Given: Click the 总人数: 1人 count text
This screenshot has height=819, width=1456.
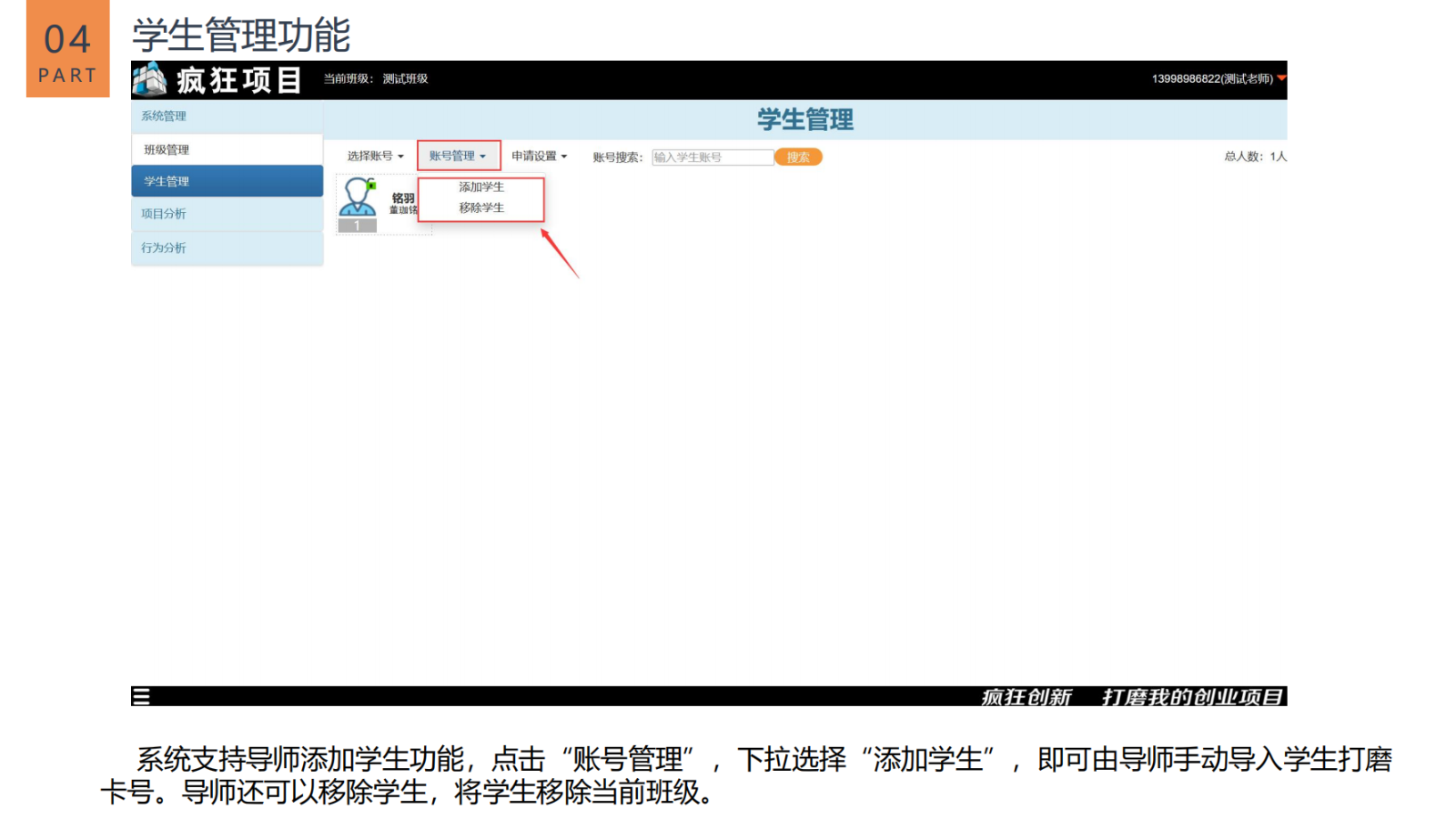Looking at the screenshot, I should click(1255, 157).
